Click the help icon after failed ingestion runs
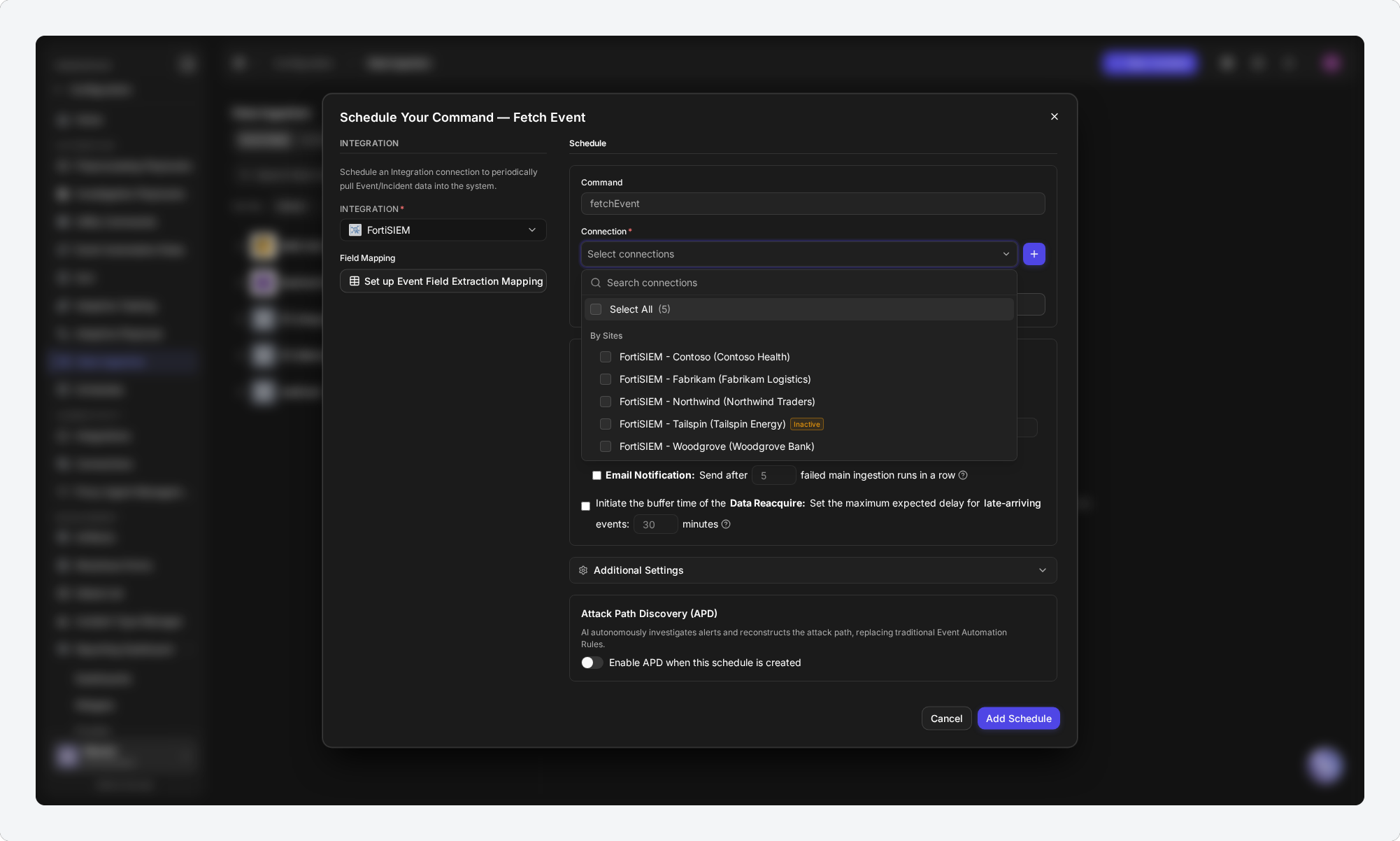This screenshot has width=1400, height=841. (x=963, y=475)
